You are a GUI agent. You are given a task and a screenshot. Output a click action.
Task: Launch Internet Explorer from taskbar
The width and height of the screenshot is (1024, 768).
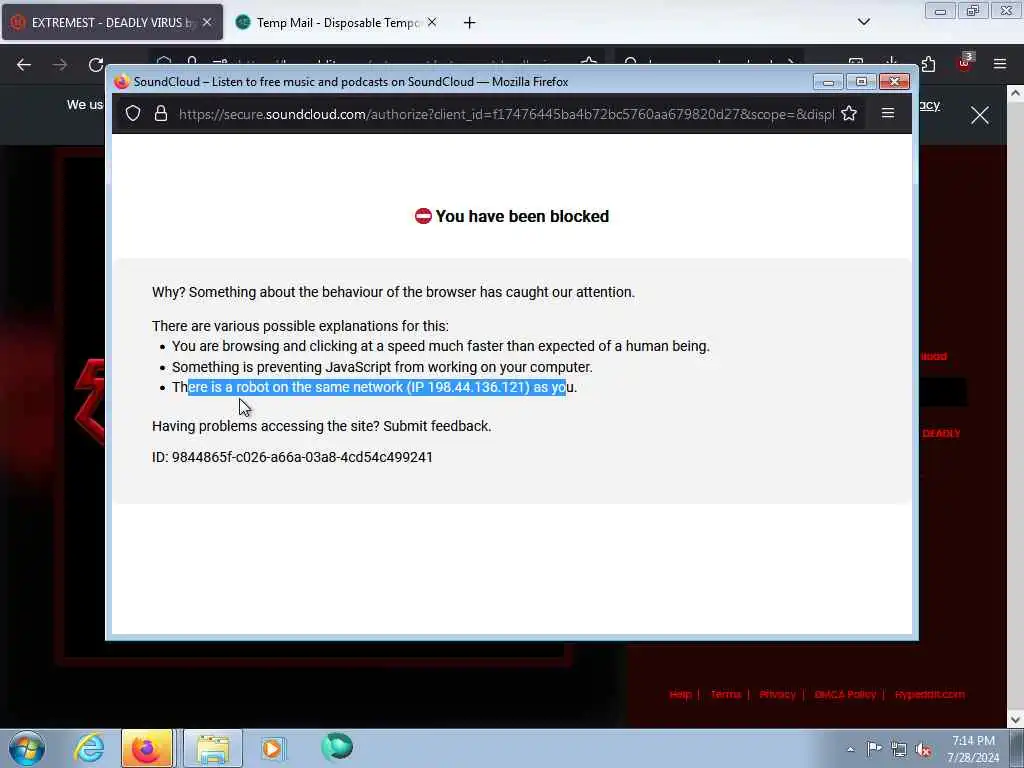click(89, 748)
